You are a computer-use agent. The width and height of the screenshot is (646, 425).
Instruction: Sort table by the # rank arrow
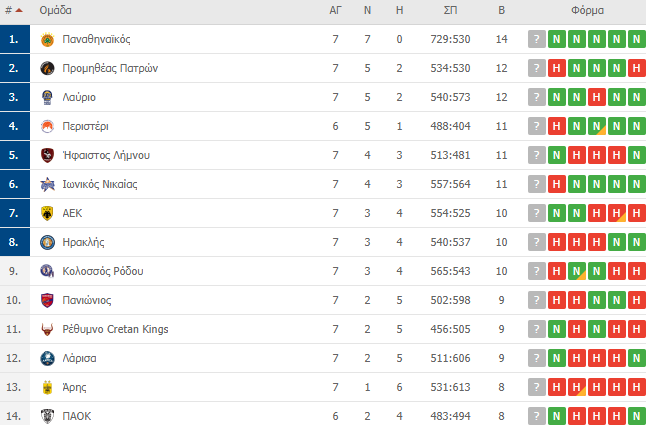pyautogui.click(x=19, y=10)
